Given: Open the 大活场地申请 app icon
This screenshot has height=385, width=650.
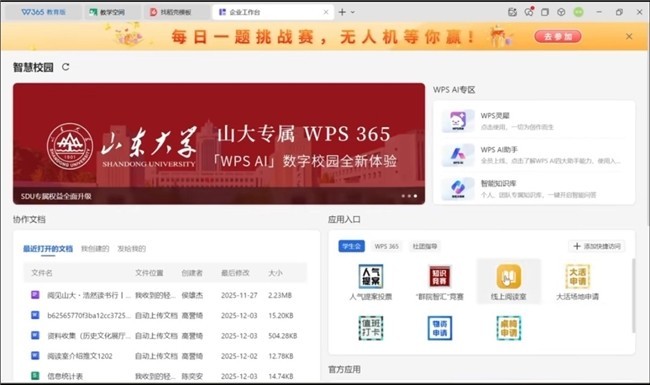Looking at the screenshot, I should click(x=577, y=276).
